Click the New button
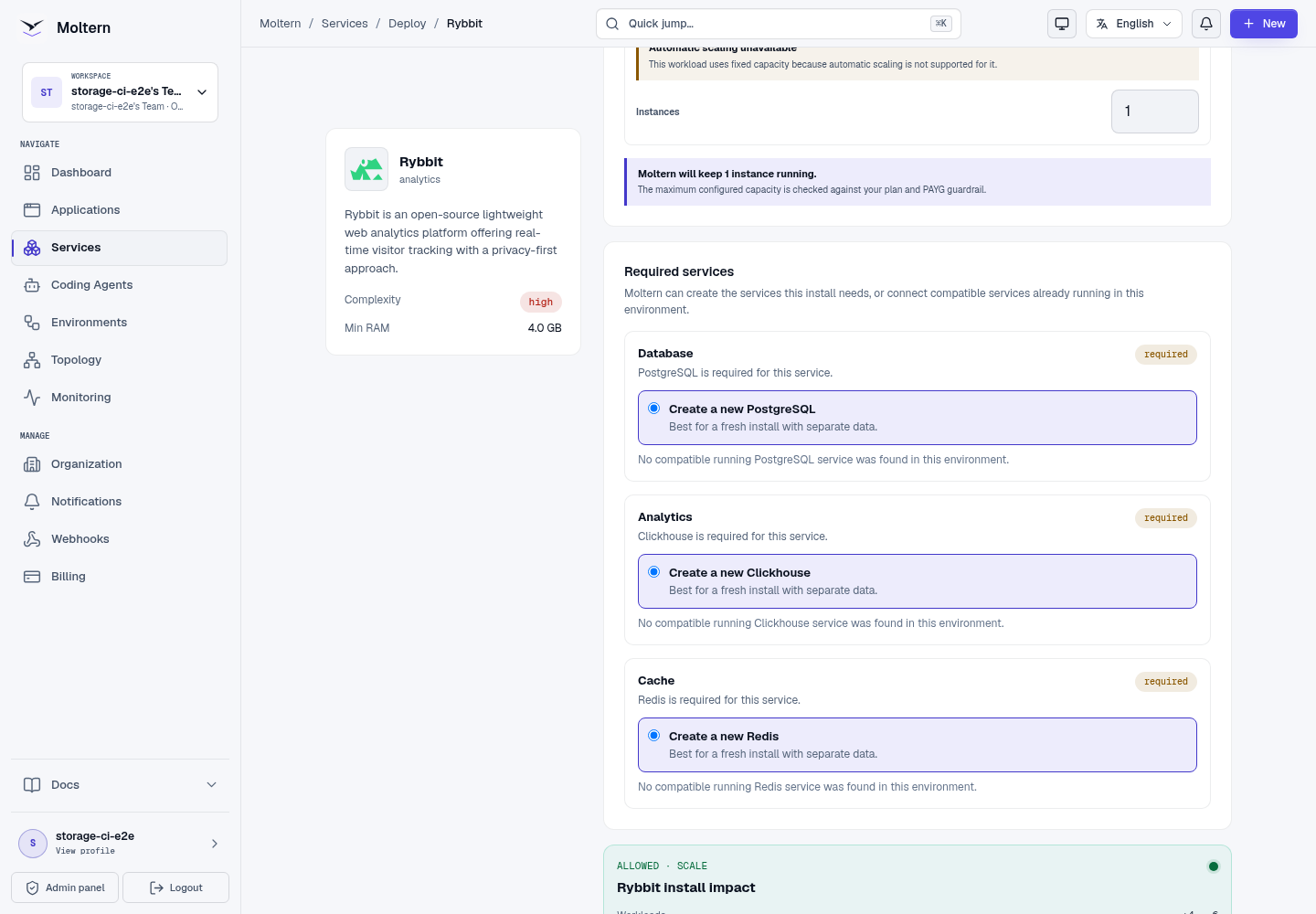Viewport: 1316px width, 914px height. (1264, 24)
